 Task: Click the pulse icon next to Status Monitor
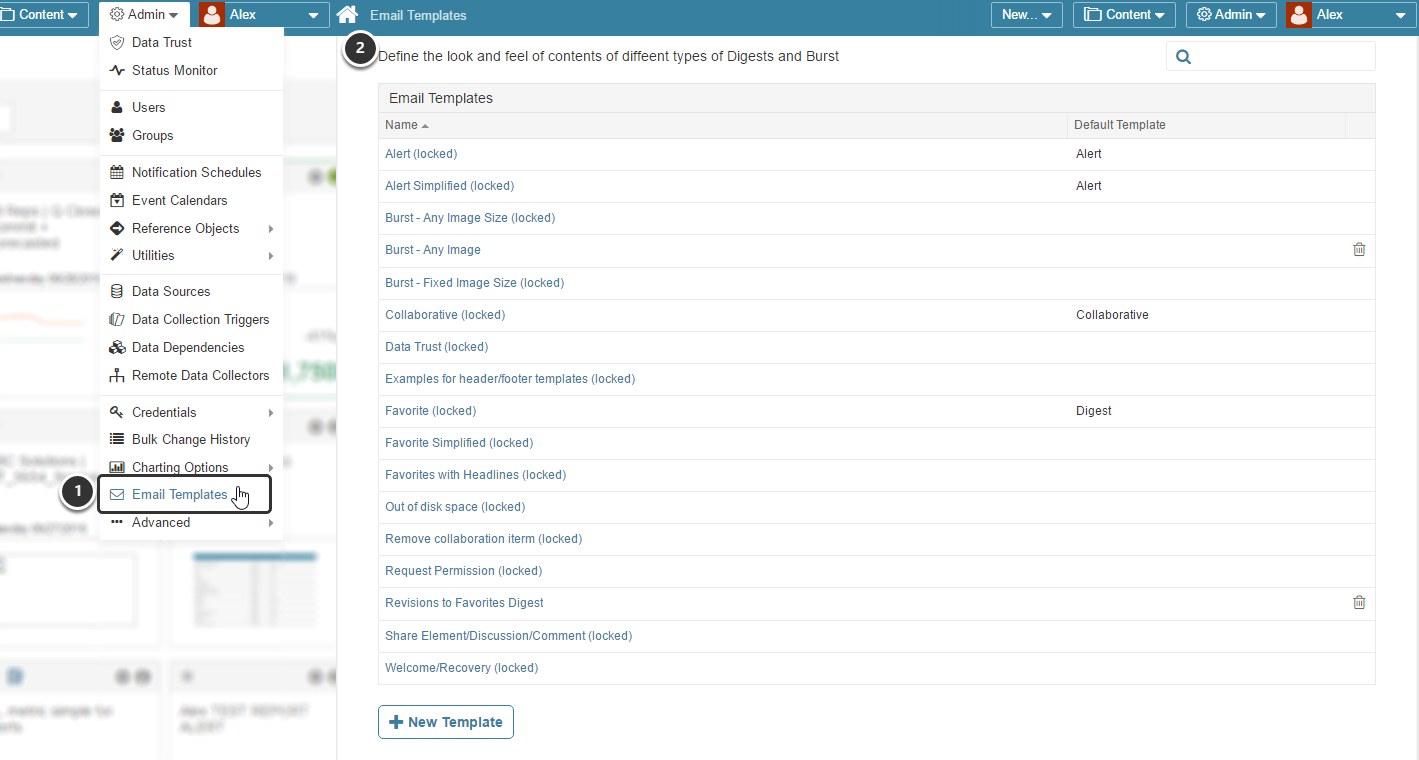pyautogui.click(x=117, y=70)
